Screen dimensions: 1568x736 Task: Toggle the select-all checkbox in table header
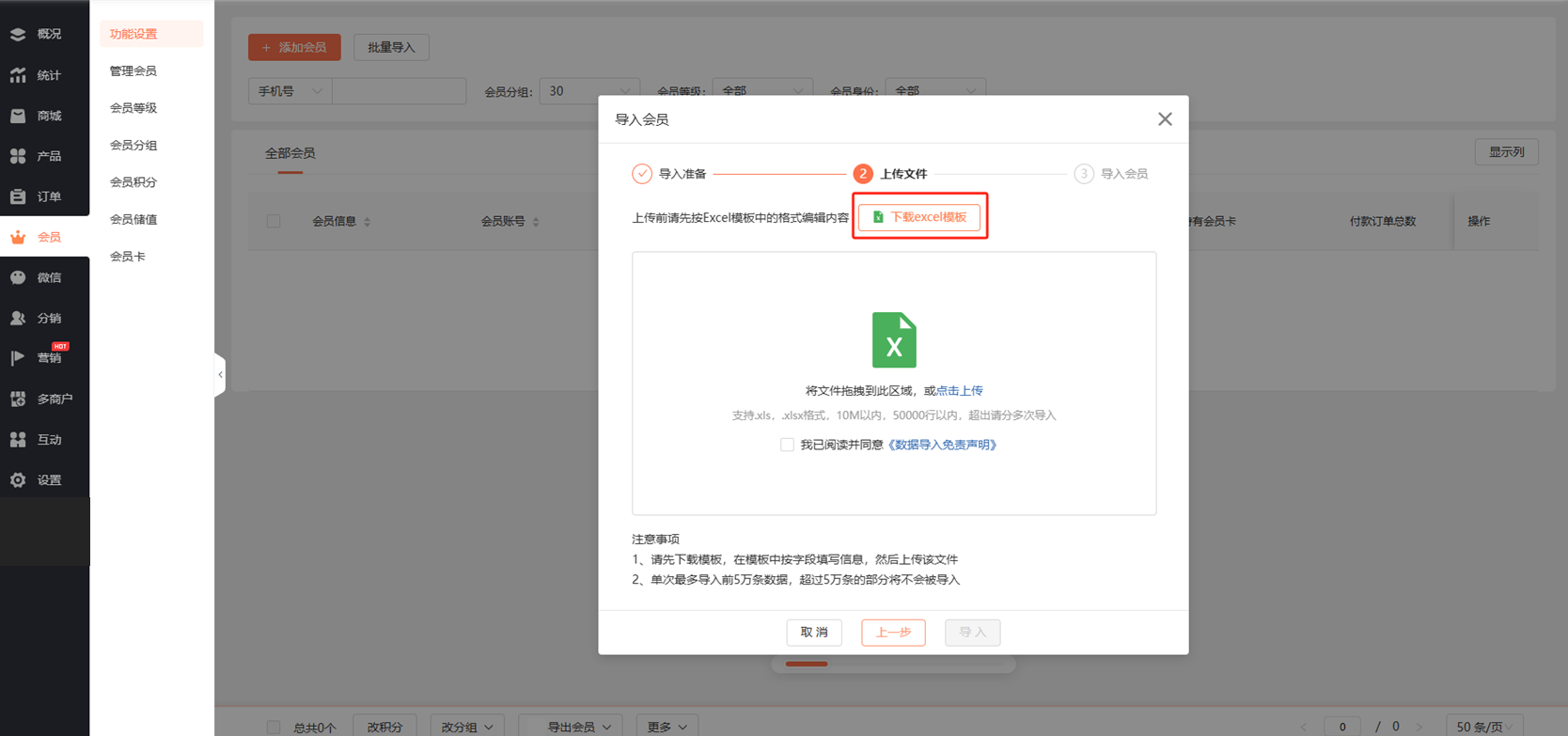tap(274, 222)
